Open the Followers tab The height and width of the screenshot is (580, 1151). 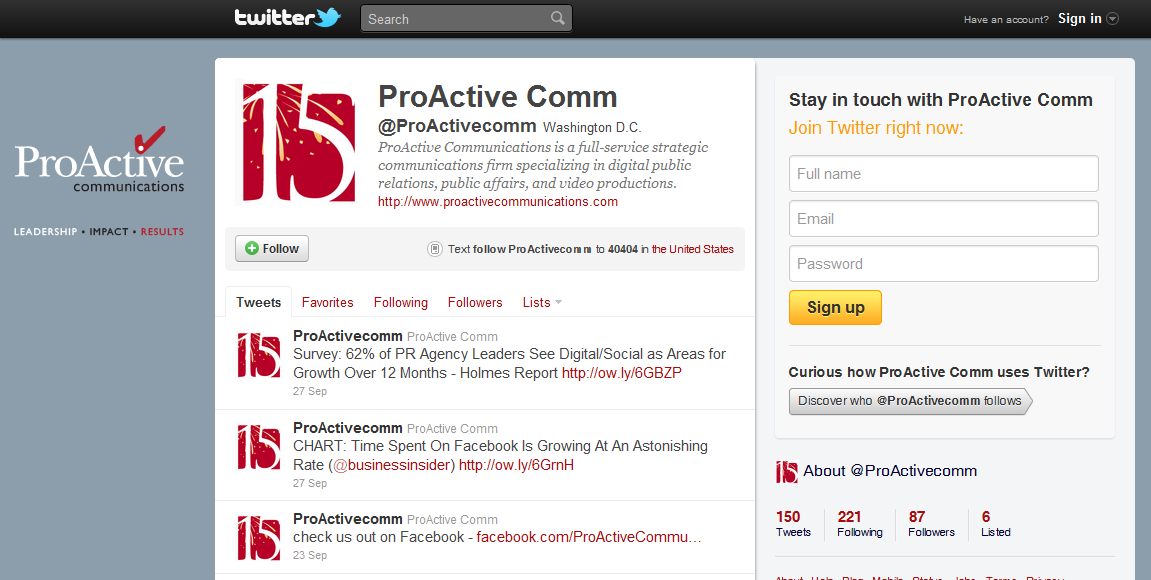pos(475,302)
